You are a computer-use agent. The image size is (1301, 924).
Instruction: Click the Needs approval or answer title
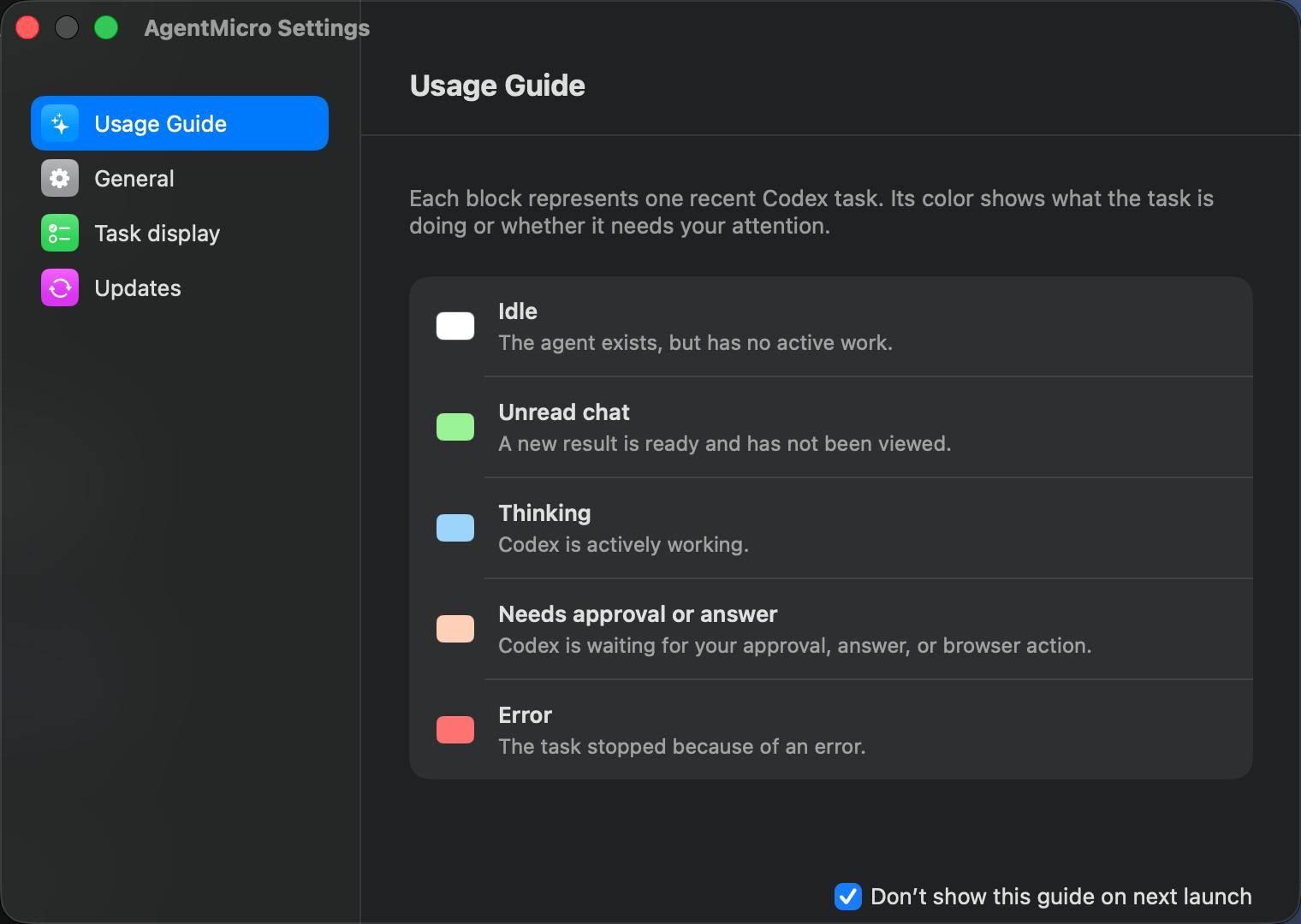pos(638,614)
